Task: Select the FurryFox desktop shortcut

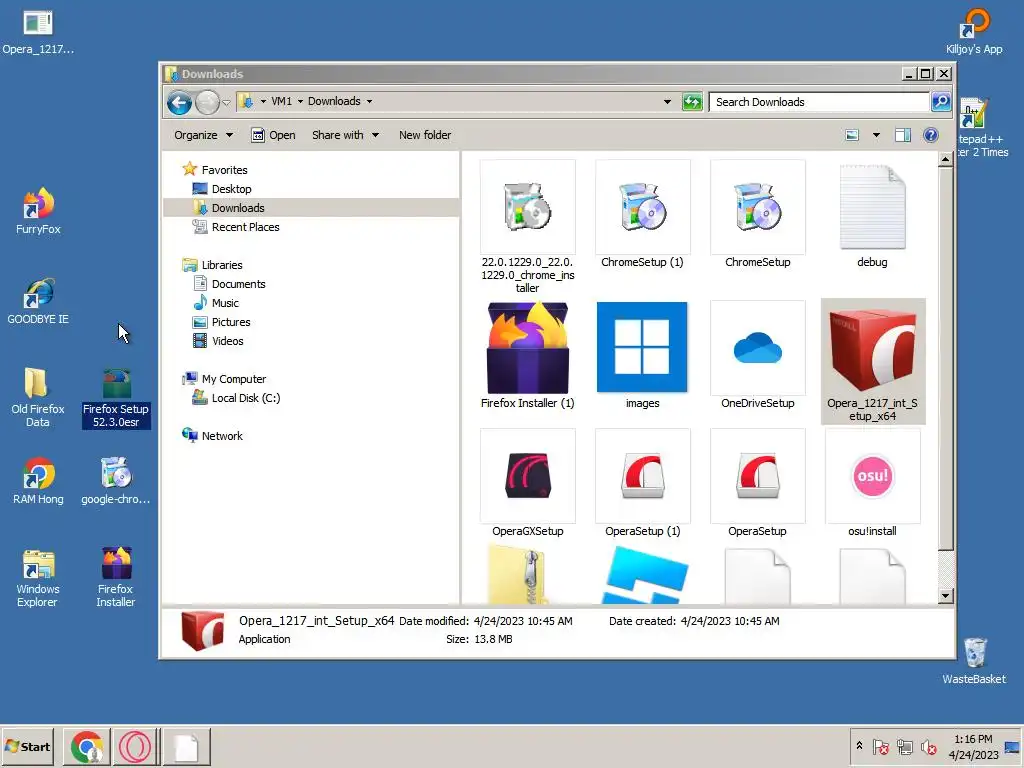Action: tap(38, 211)
